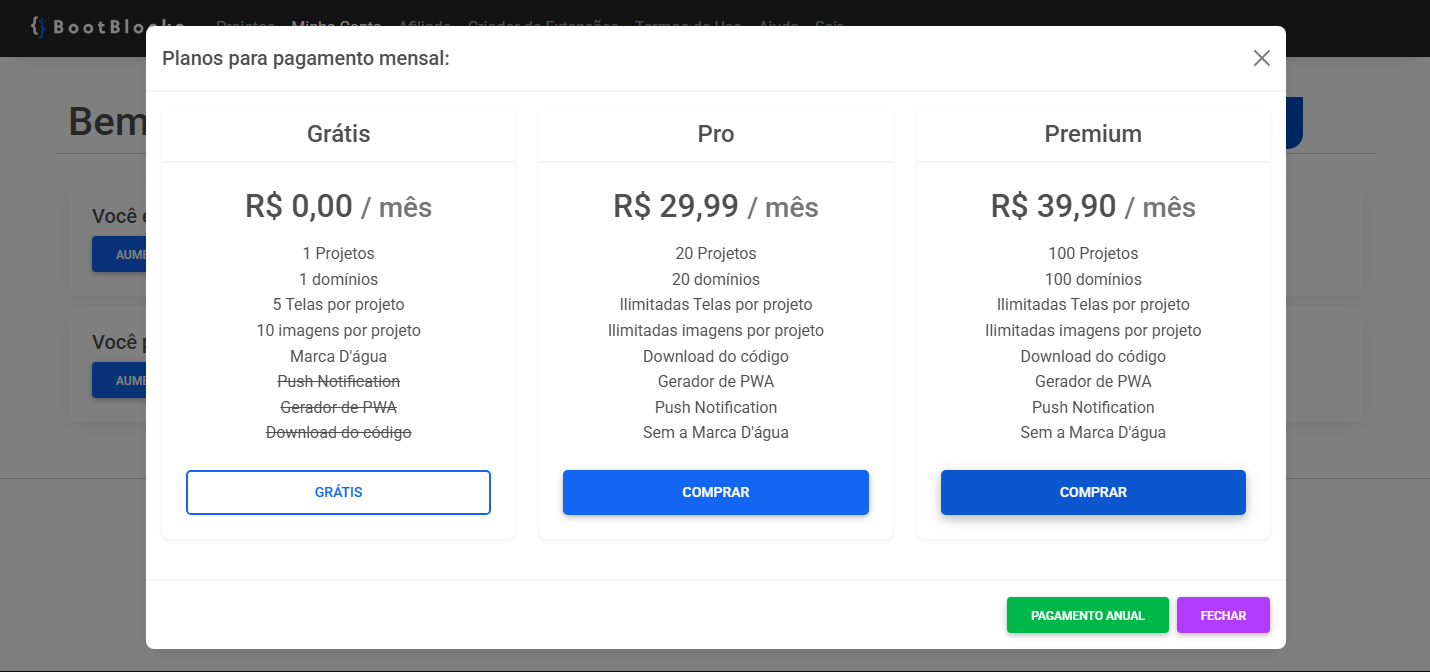
Task: Close the plans dialog with the X icon
Action: tap(1261, 58)
